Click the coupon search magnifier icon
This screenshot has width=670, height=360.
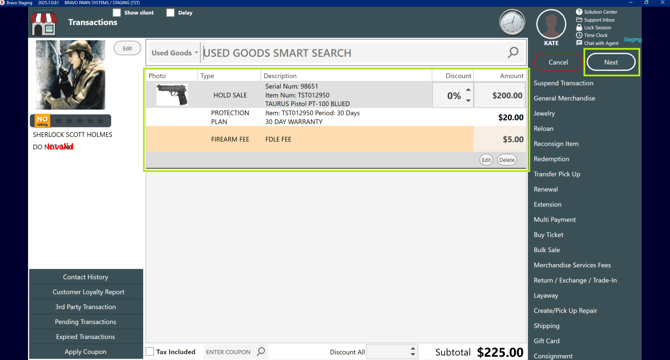[261, 351]
